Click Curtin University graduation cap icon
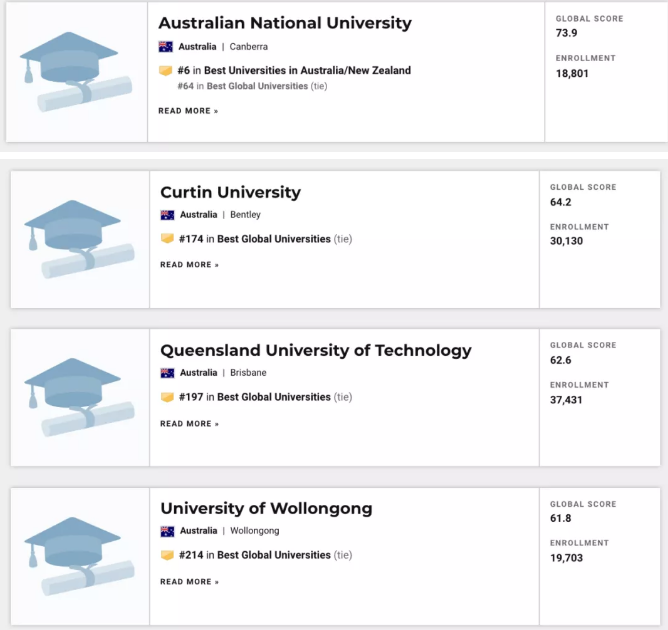 click(79, 240)
